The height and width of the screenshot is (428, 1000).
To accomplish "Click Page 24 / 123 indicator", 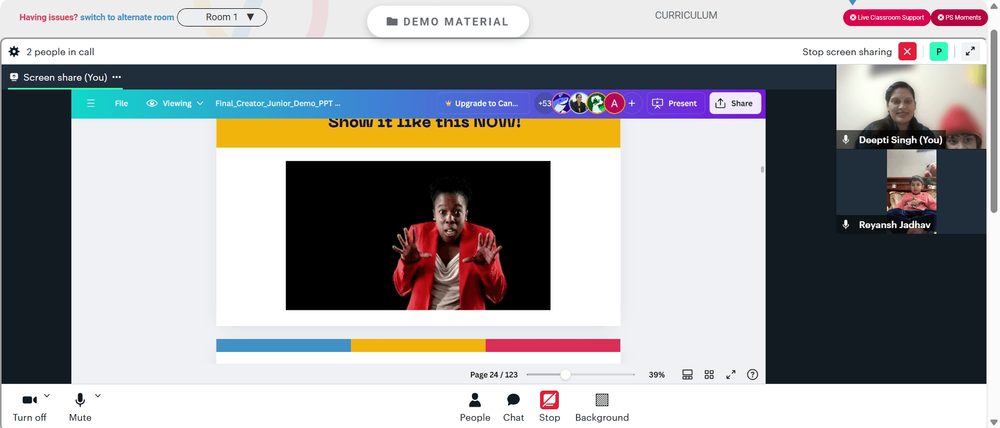I will (x=494, y=375).
